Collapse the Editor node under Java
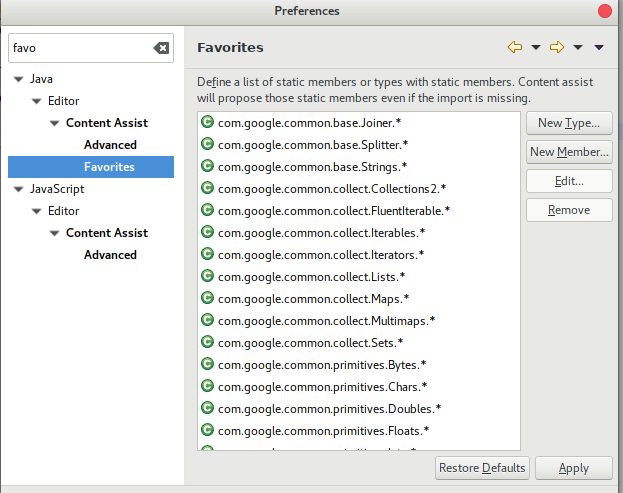 37,101
